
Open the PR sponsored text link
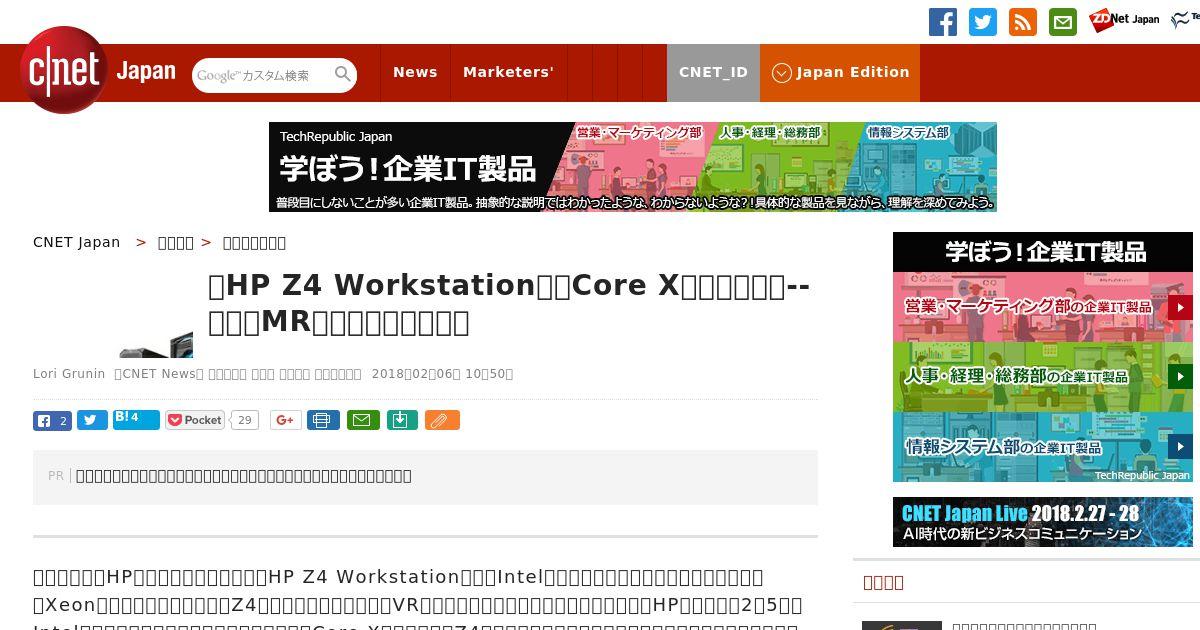[x=244, y=476]
